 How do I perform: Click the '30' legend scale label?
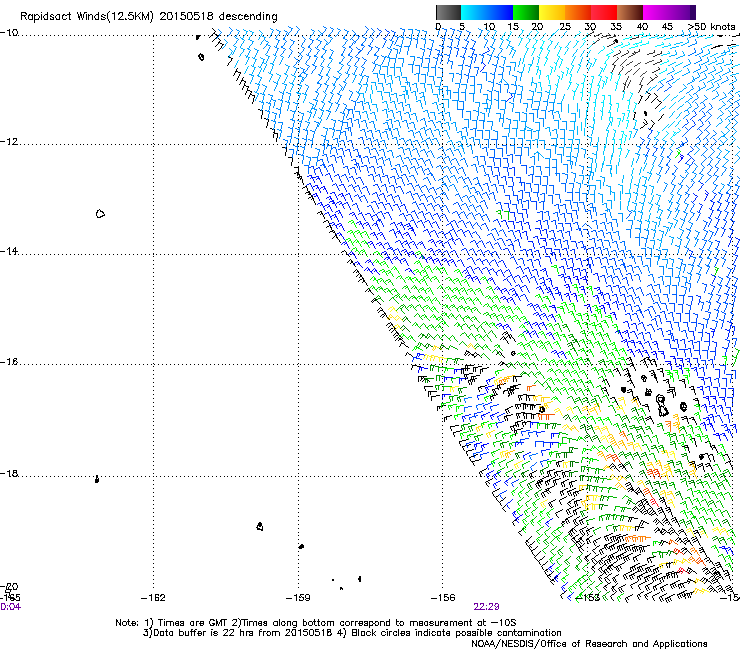(x=590, y=26)
